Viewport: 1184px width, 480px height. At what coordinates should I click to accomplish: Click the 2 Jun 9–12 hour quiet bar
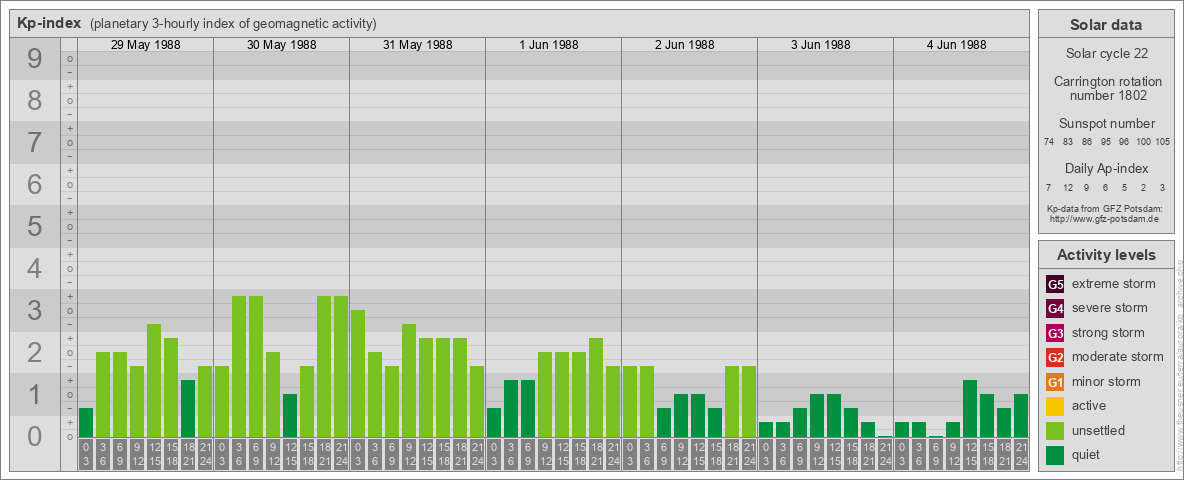pyautogui.click(x=681, y=416)
